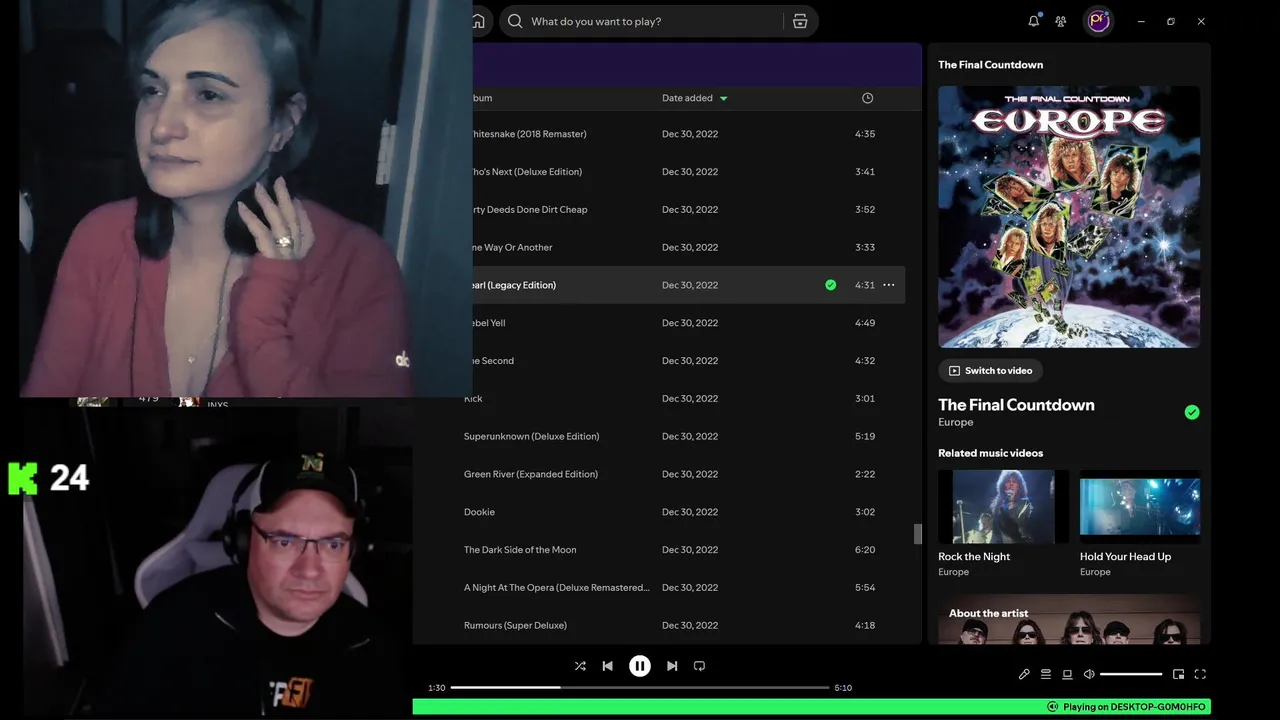Screen dimensions: 1280x720
Task: Open the artist Europe under the song title
Action: click(x=955, y=422)
